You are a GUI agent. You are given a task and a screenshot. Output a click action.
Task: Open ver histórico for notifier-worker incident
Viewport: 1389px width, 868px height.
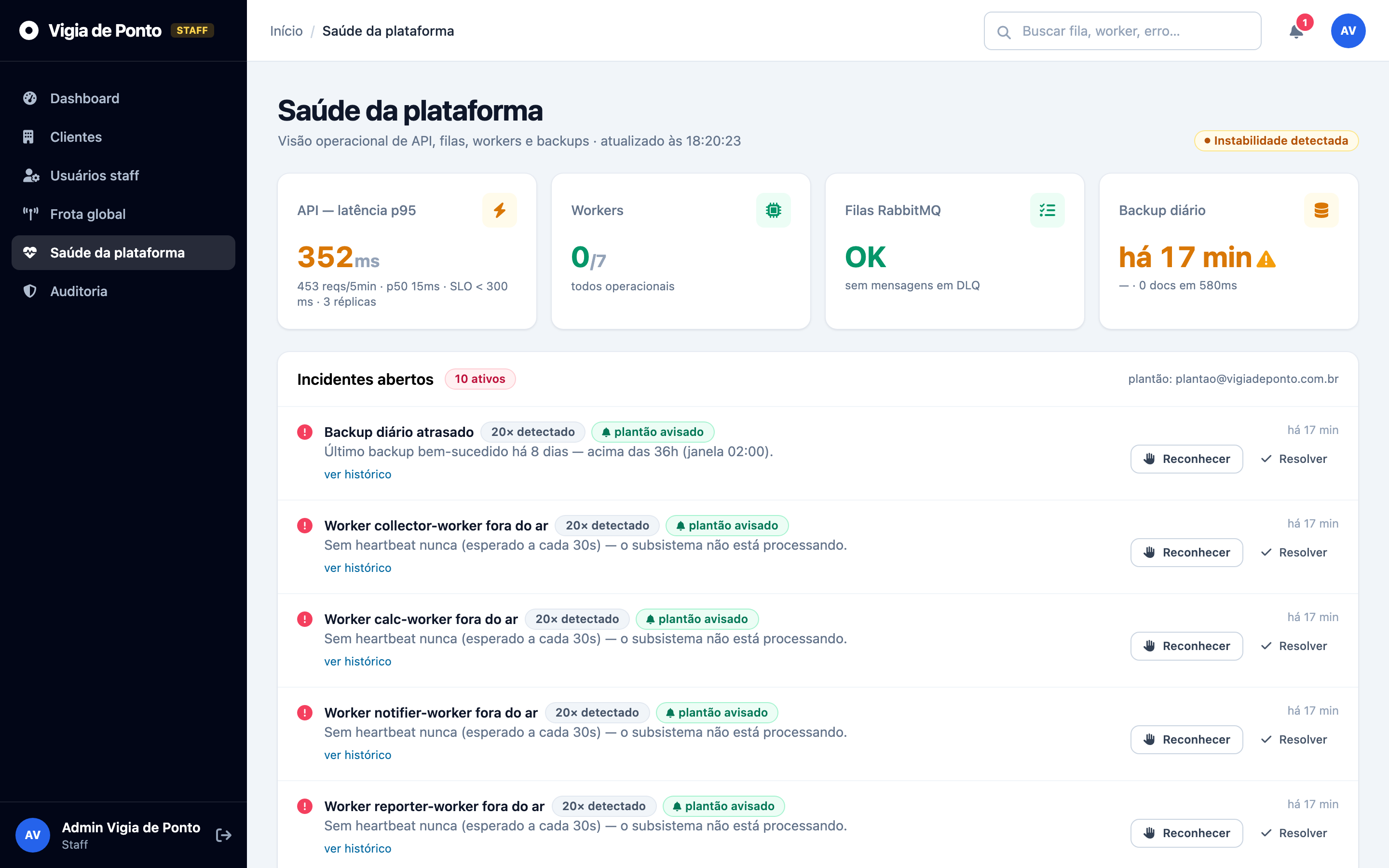357,755
